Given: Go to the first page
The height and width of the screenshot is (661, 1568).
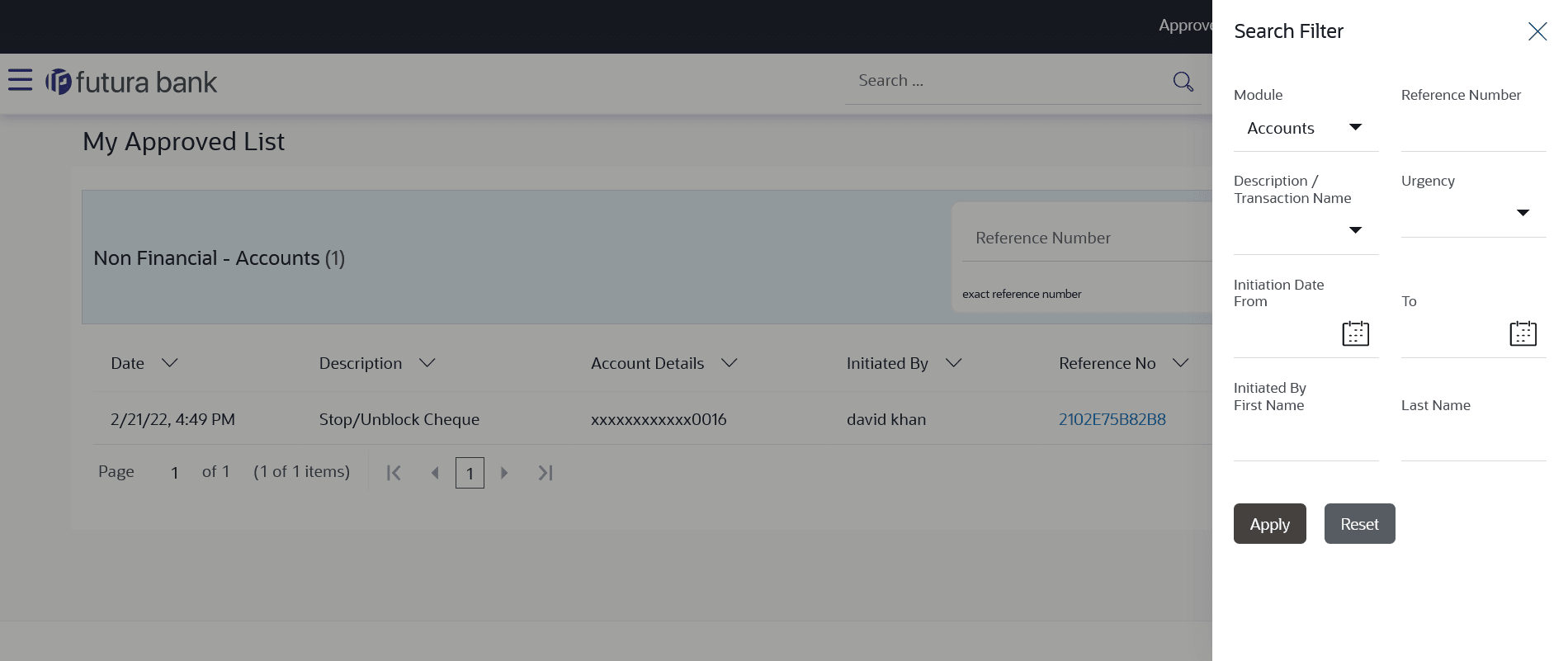Looking at the screenshot, I should 394,473.
